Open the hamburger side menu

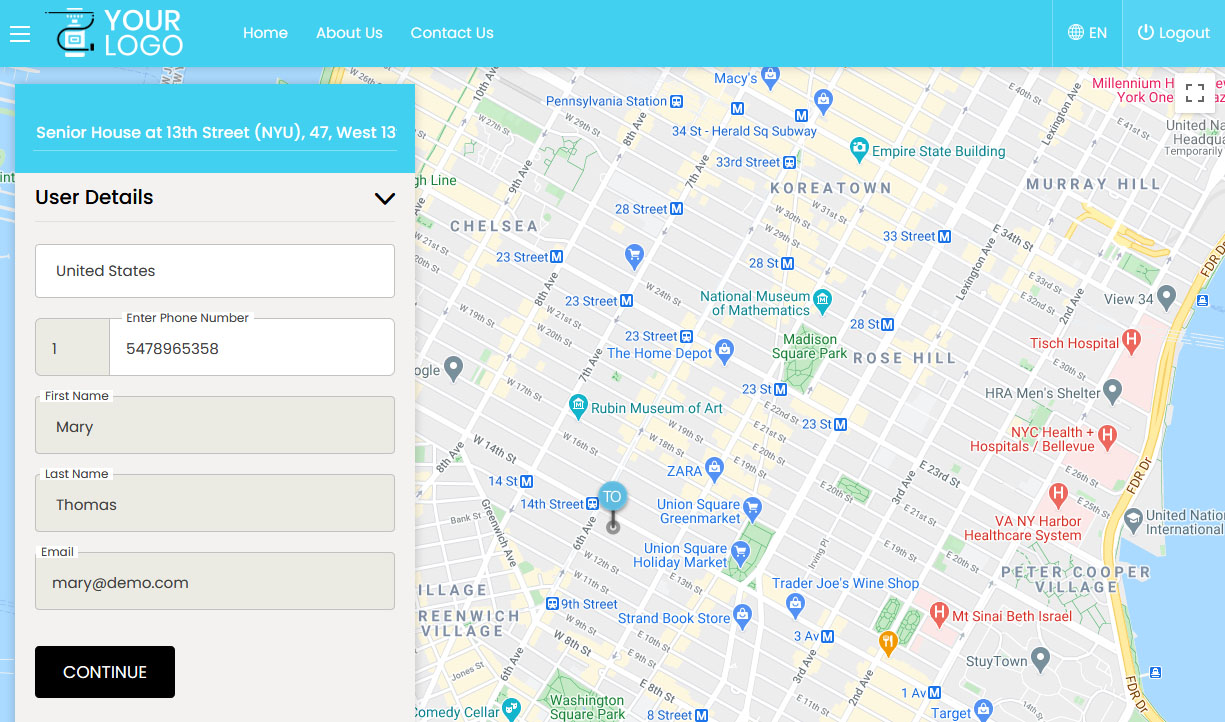coord(20,34)
